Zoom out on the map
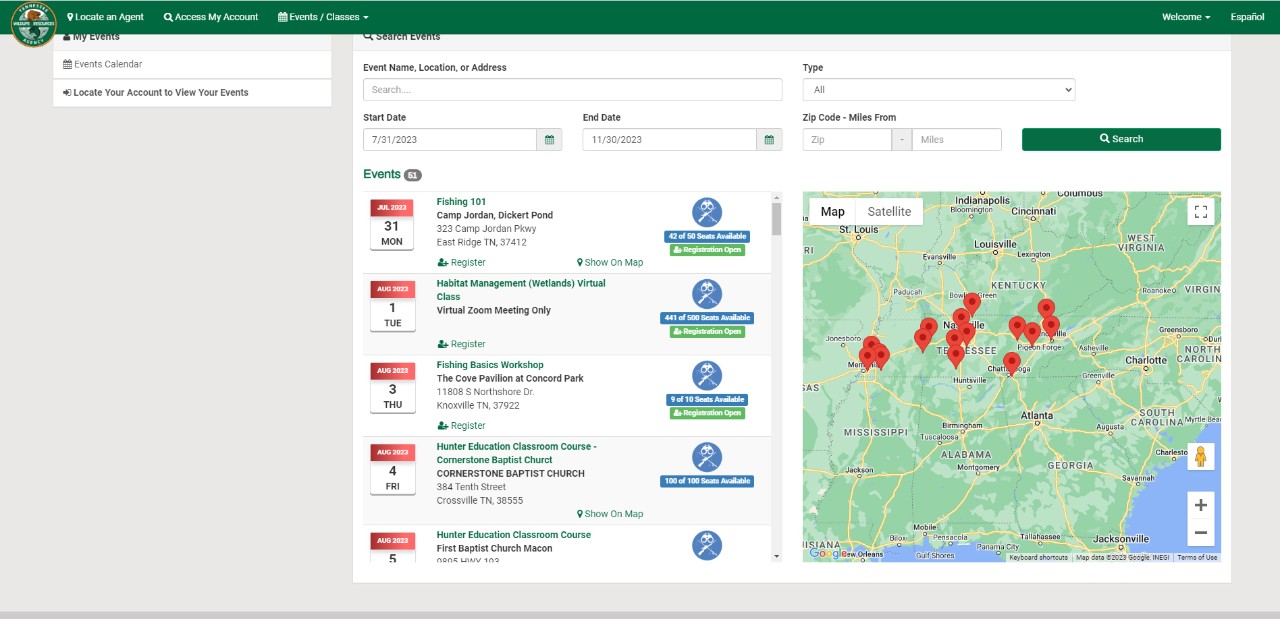 coord(1201,532)
